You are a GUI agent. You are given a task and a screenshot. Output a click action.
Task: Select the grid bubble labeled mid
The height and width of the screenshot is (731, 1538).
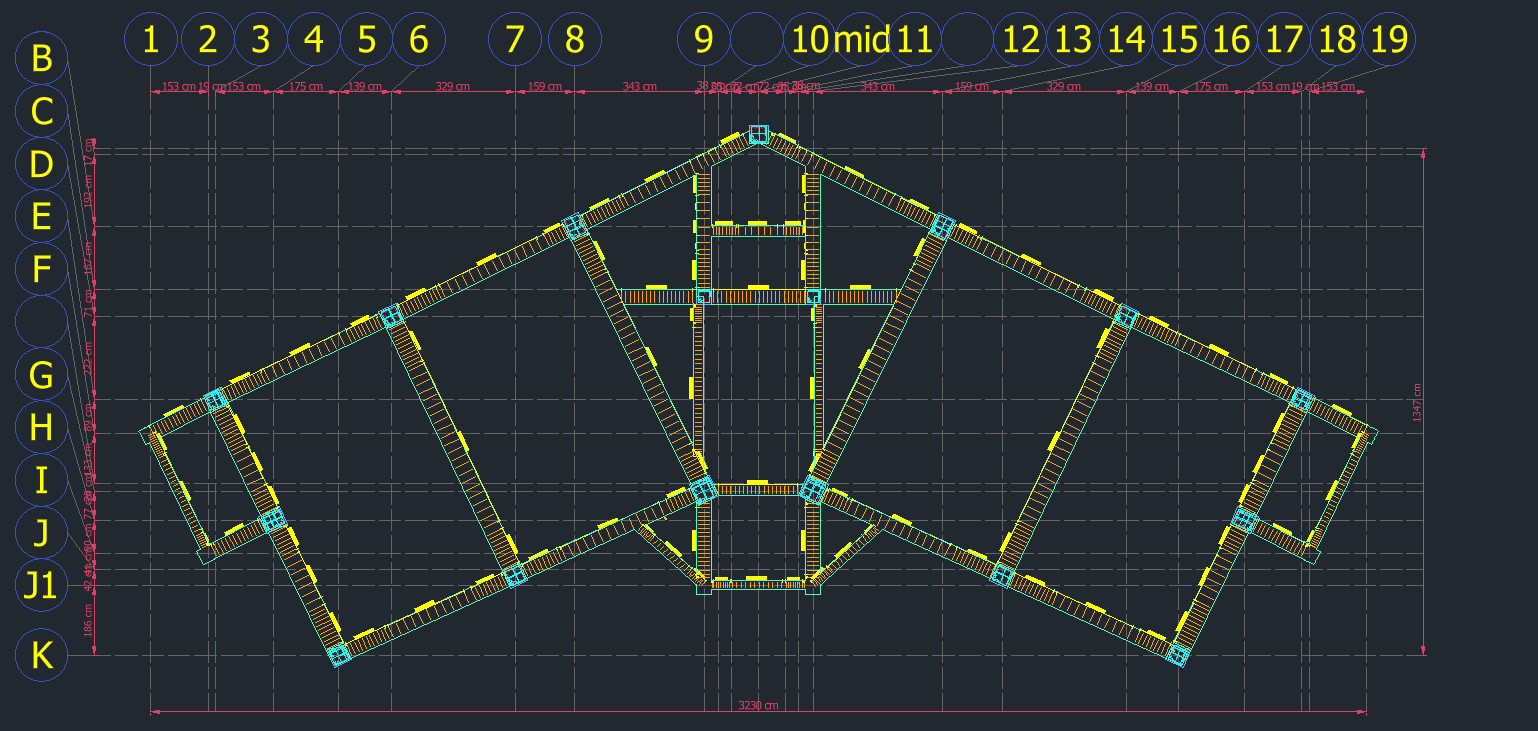[x=861, y=40]
